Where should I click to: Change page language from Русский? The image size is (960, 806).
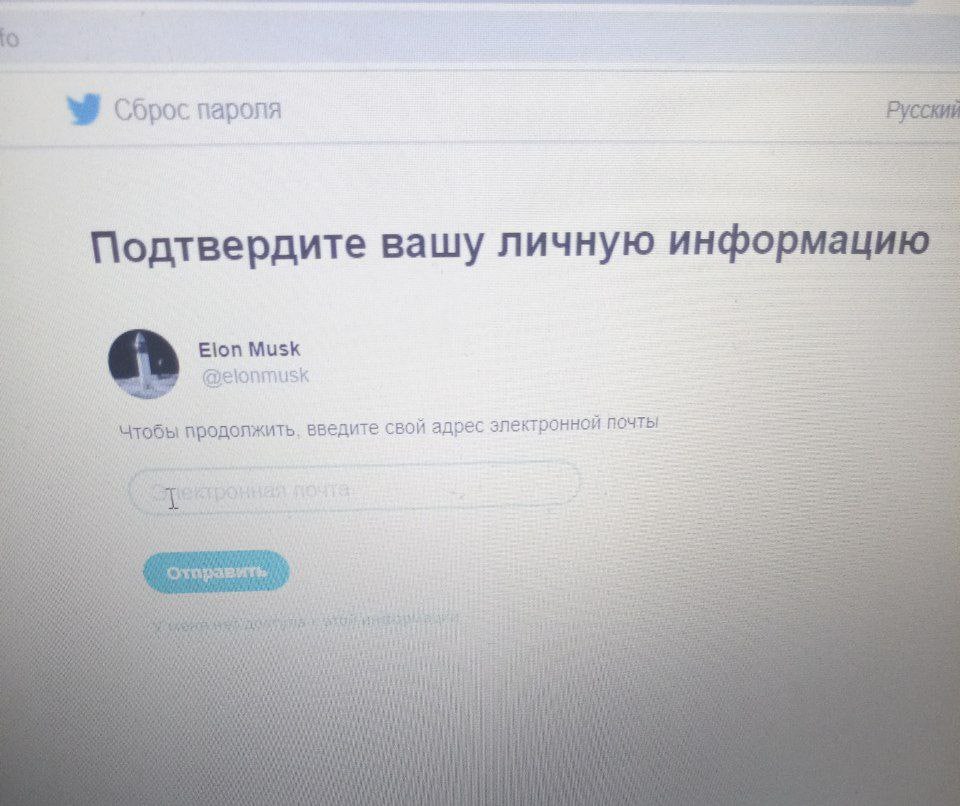pos(922,110)
